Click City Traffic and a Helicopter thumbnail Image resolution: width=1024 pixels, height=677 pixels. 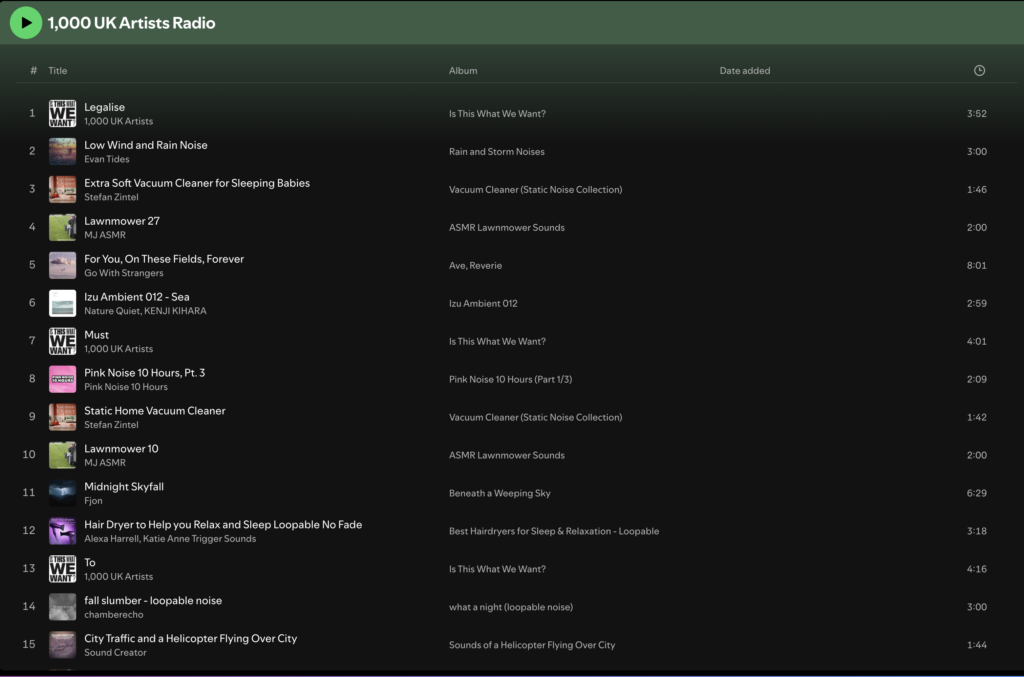pos(63,644)
